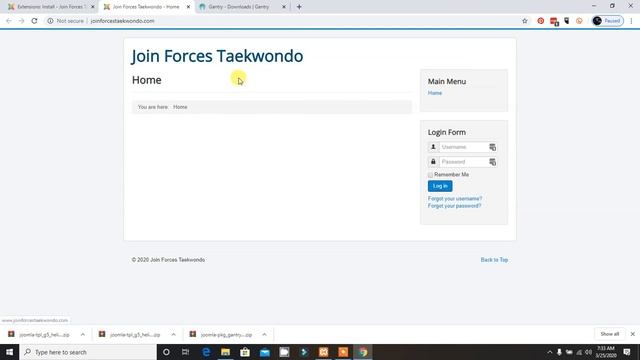640x360 pixels.
Task: Open Windows notification center
Action: point(627,352)
